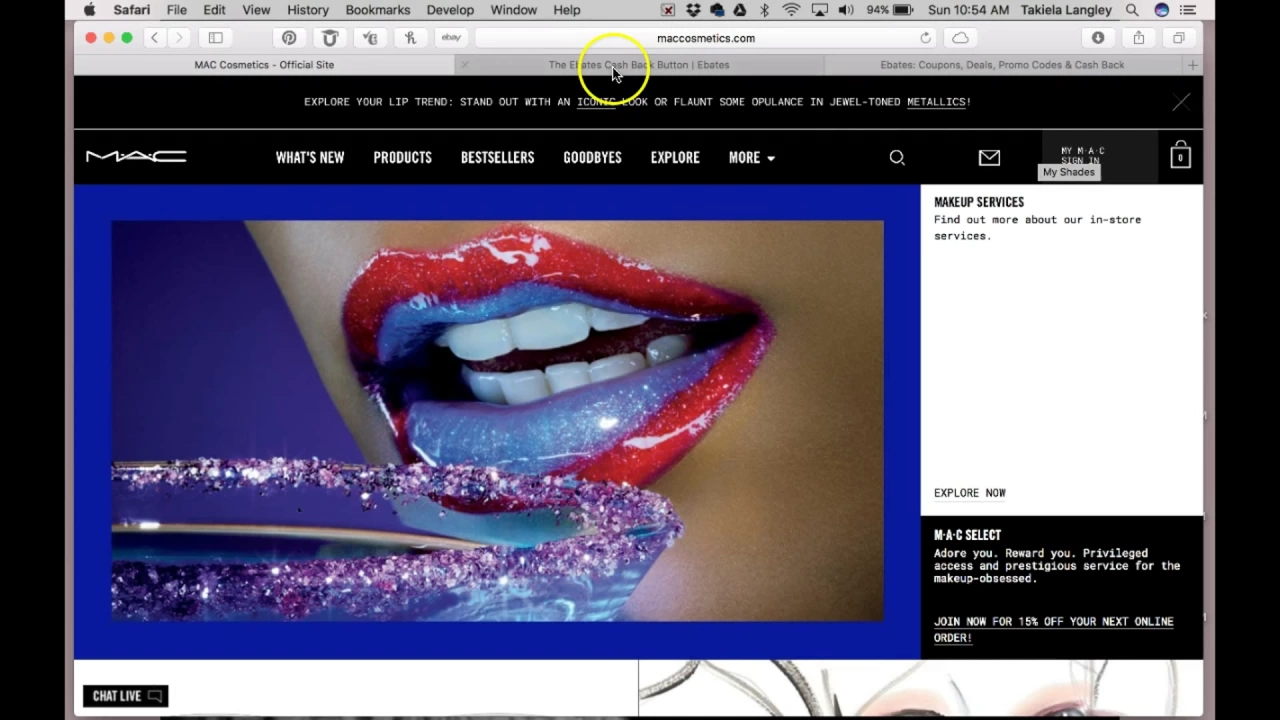The width and height of the screenshot is (1280, 720).
Task: Click the glitter lips hero image
Action: [497, 421]
